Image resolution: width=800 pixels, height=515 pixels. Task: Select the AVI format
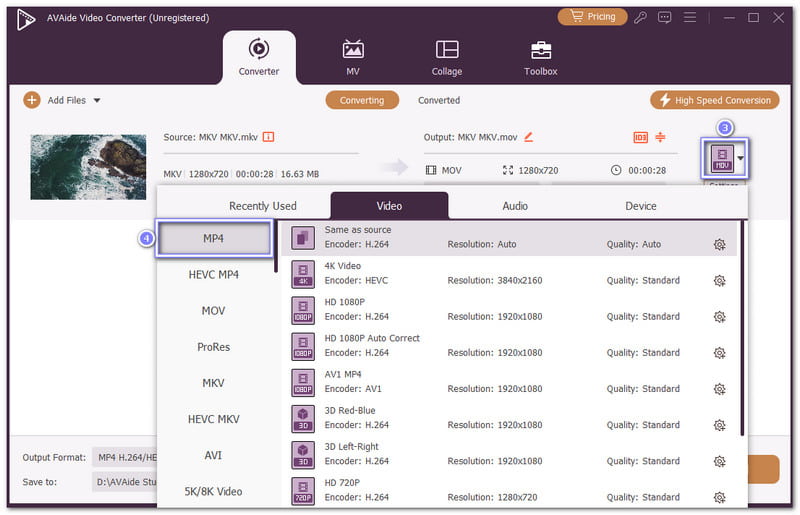(214, 455)
